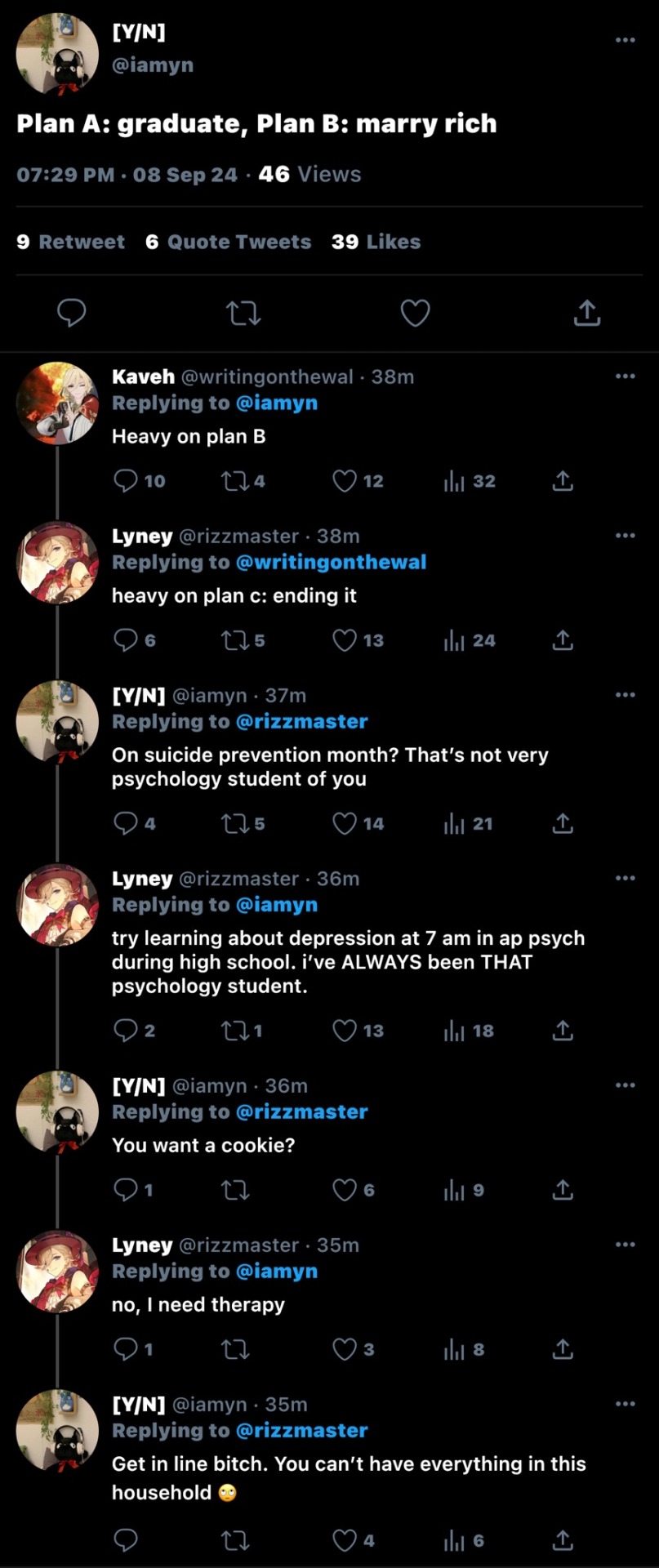659x1568 pixels.
Task: Share Lyney's "no, I need therapy" reply
Action: click(563, 1349)
